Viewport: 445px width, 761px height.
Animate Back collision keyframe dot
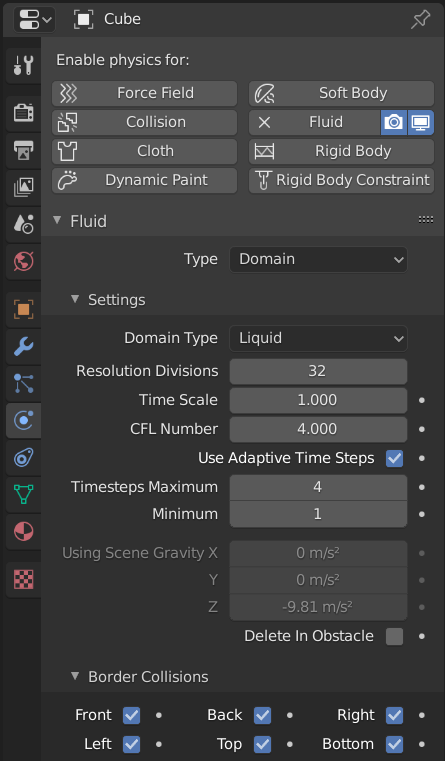290,715
